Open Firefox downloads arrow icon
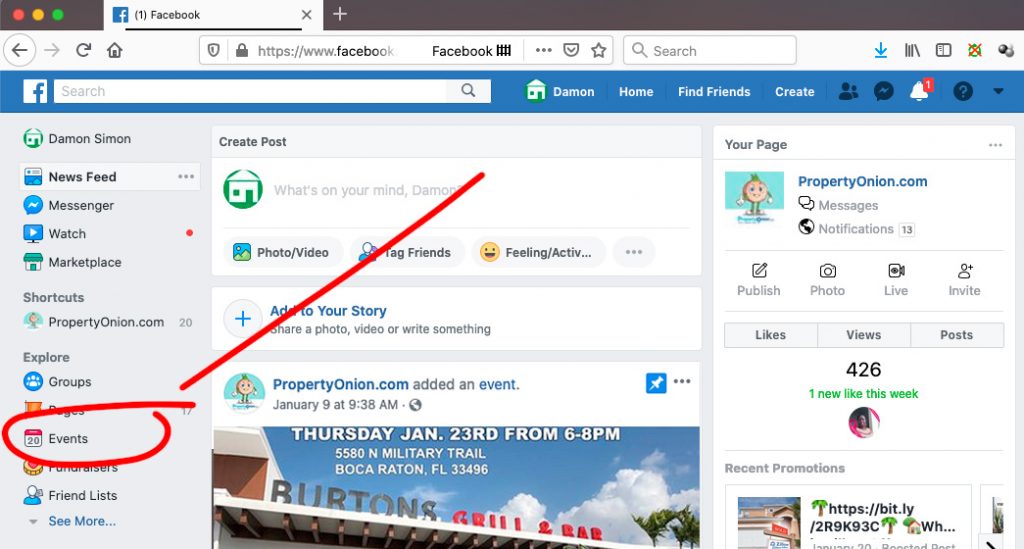Screen dimensions: 1024x549 pos(880,50)
